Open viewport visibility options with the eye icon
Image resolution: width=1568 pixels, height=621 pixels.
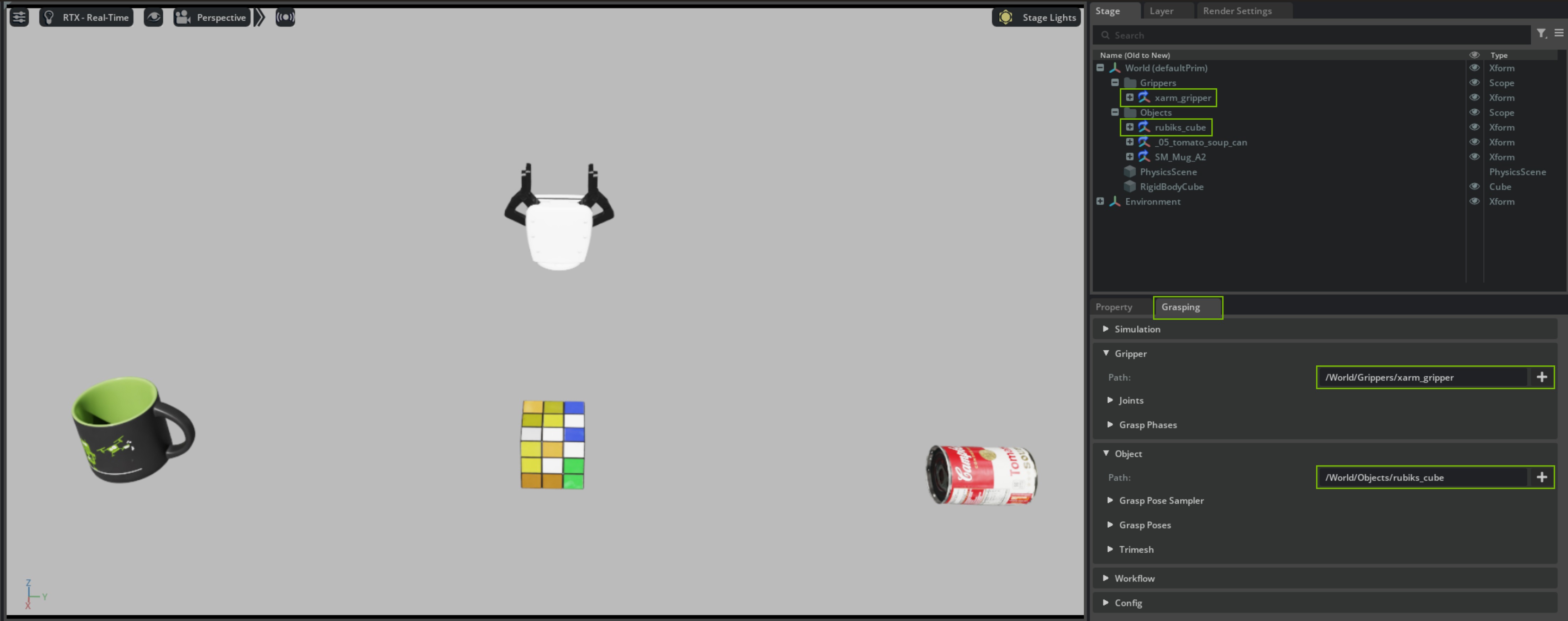click(153, 17)
